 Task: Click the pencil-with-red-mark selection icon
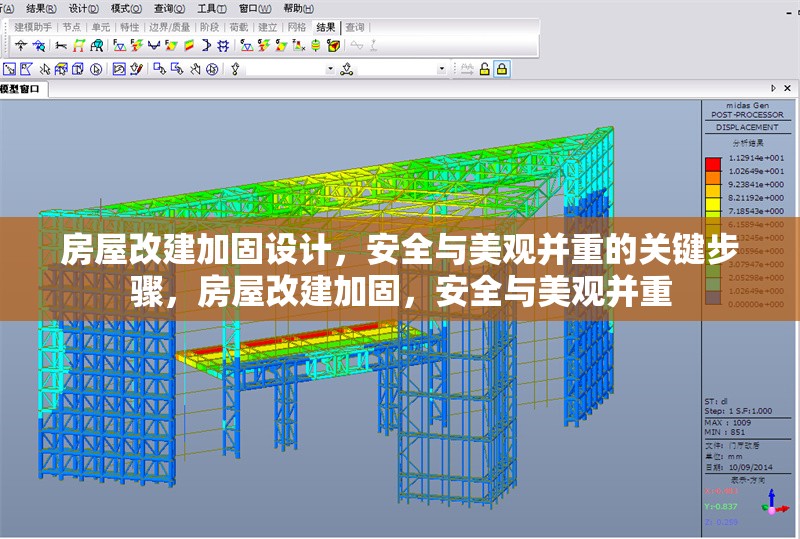(x=136, y=69)
